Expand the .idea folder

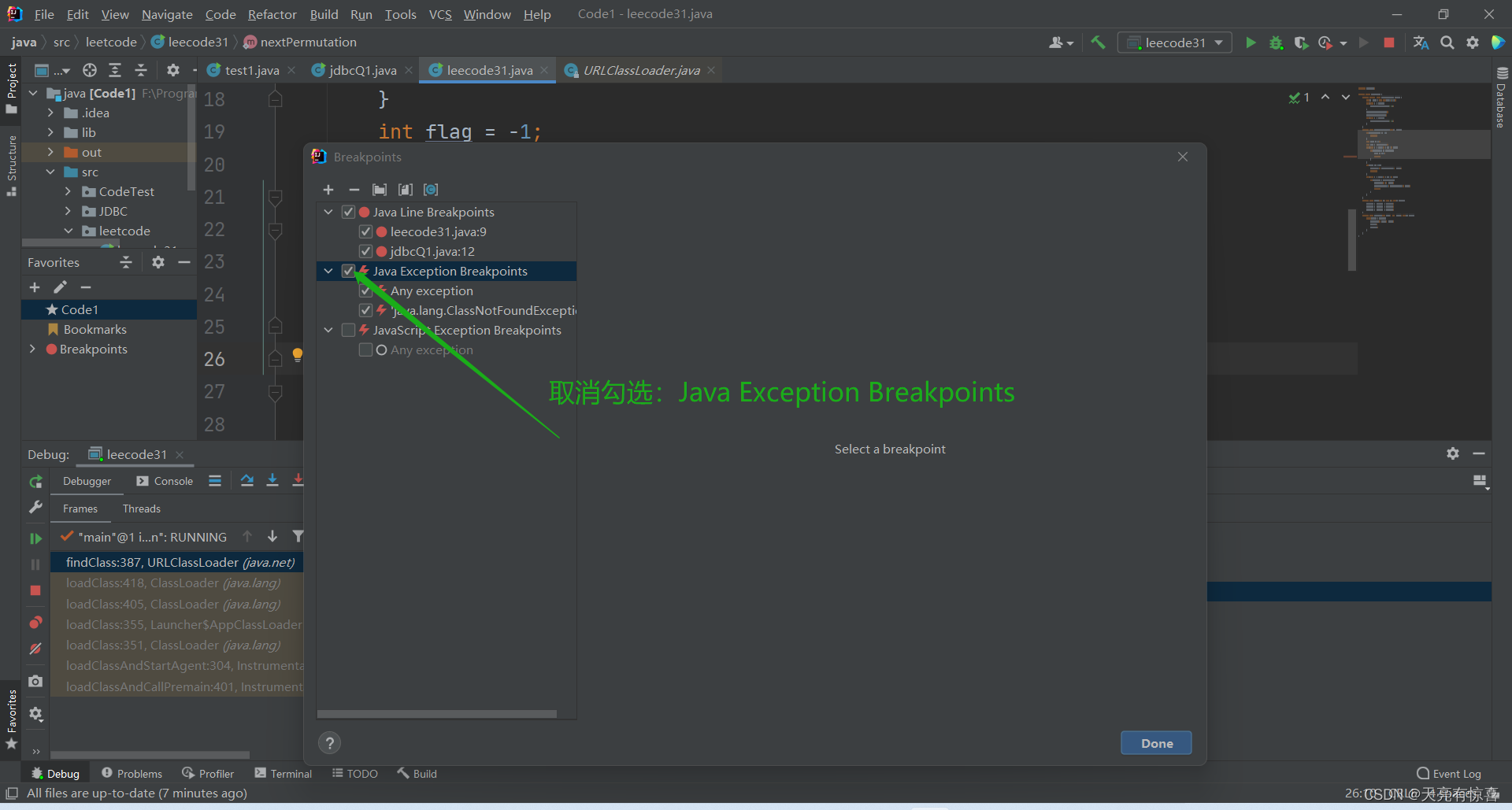(x=50, y=113)
